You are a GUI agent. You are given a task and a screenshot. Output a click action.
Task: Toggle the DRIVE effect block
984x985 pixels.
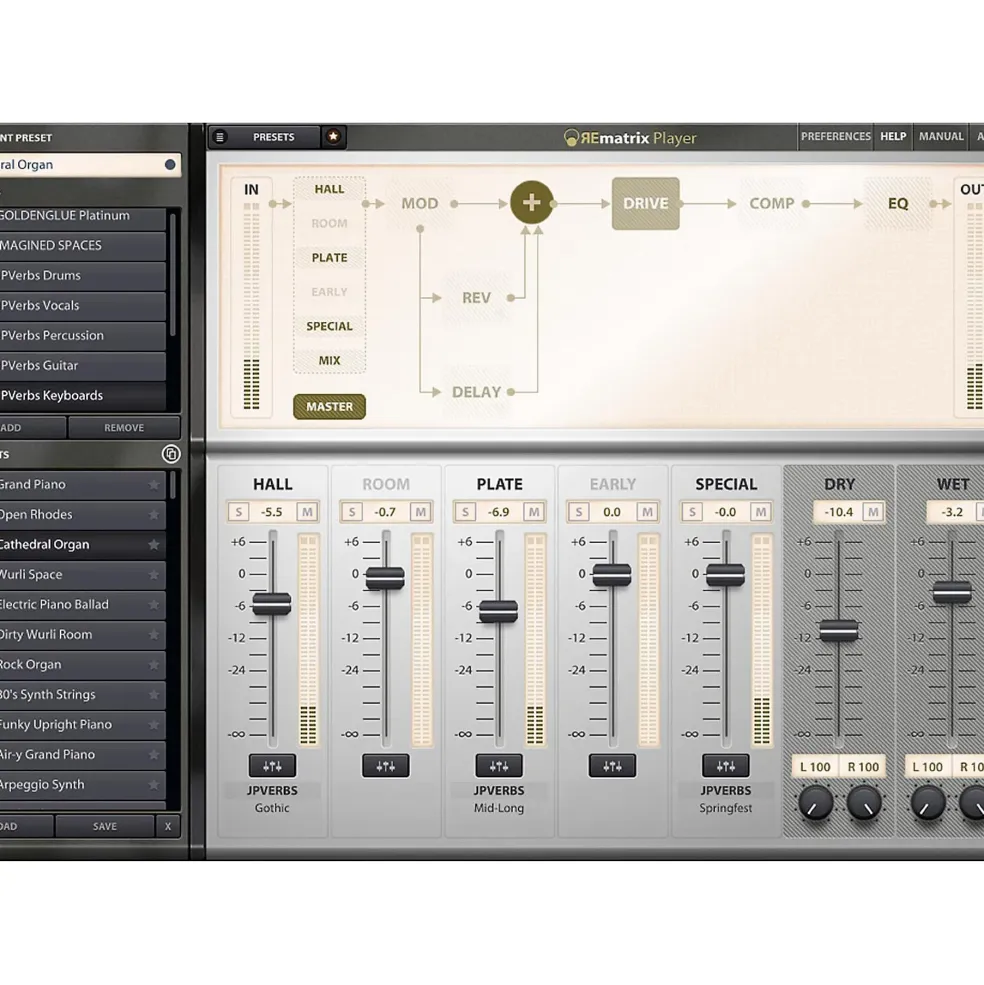click(645, 204)
